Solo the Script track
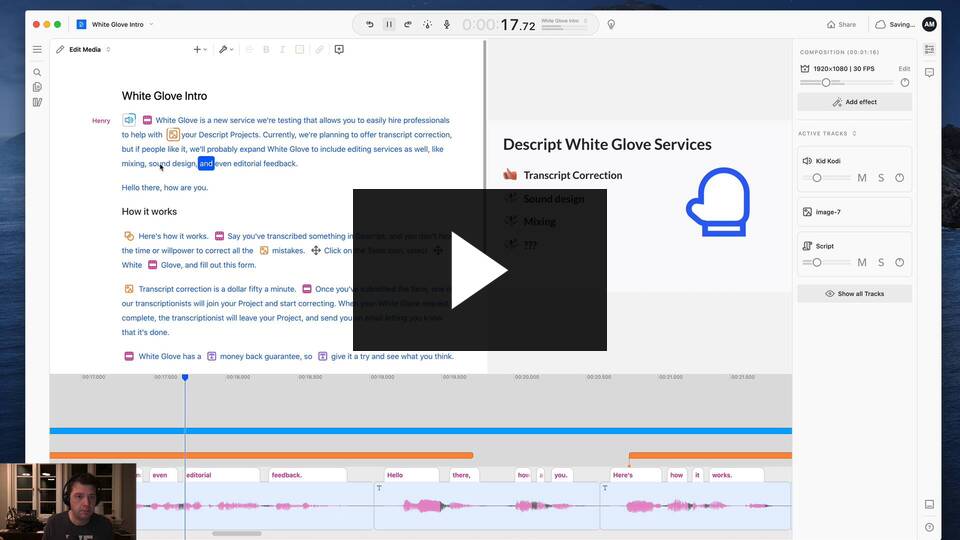 coord(881,263)
